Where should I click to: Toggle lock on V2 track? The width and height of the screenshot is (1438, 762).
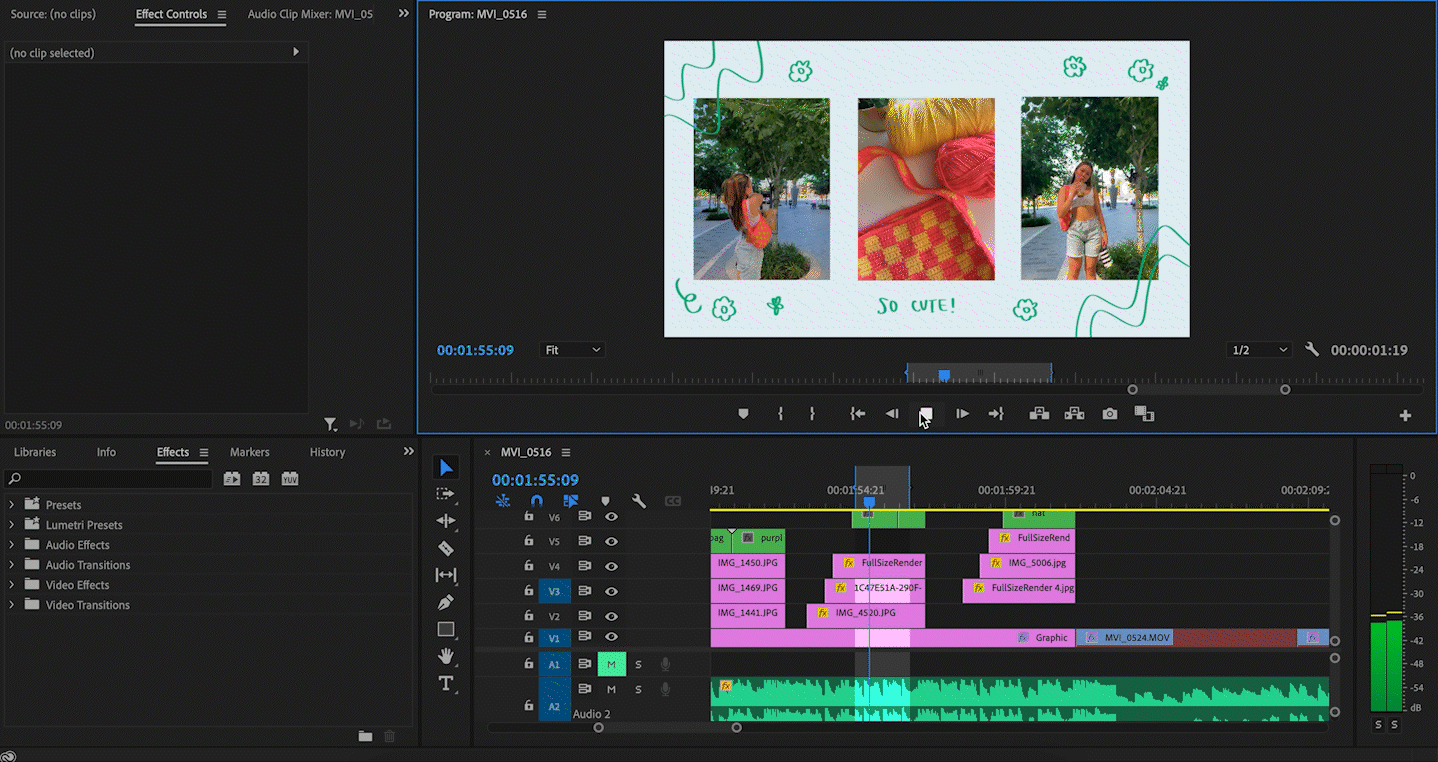coord(529,616)
